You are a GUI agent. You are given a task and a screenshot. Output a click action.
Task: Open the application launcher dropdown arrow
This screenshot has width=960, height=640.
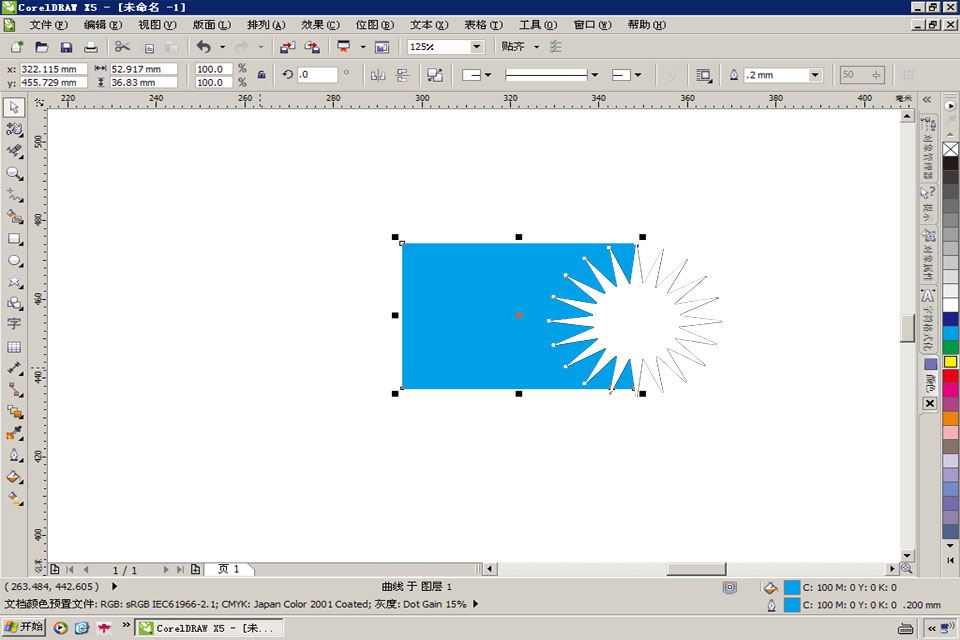362,47
